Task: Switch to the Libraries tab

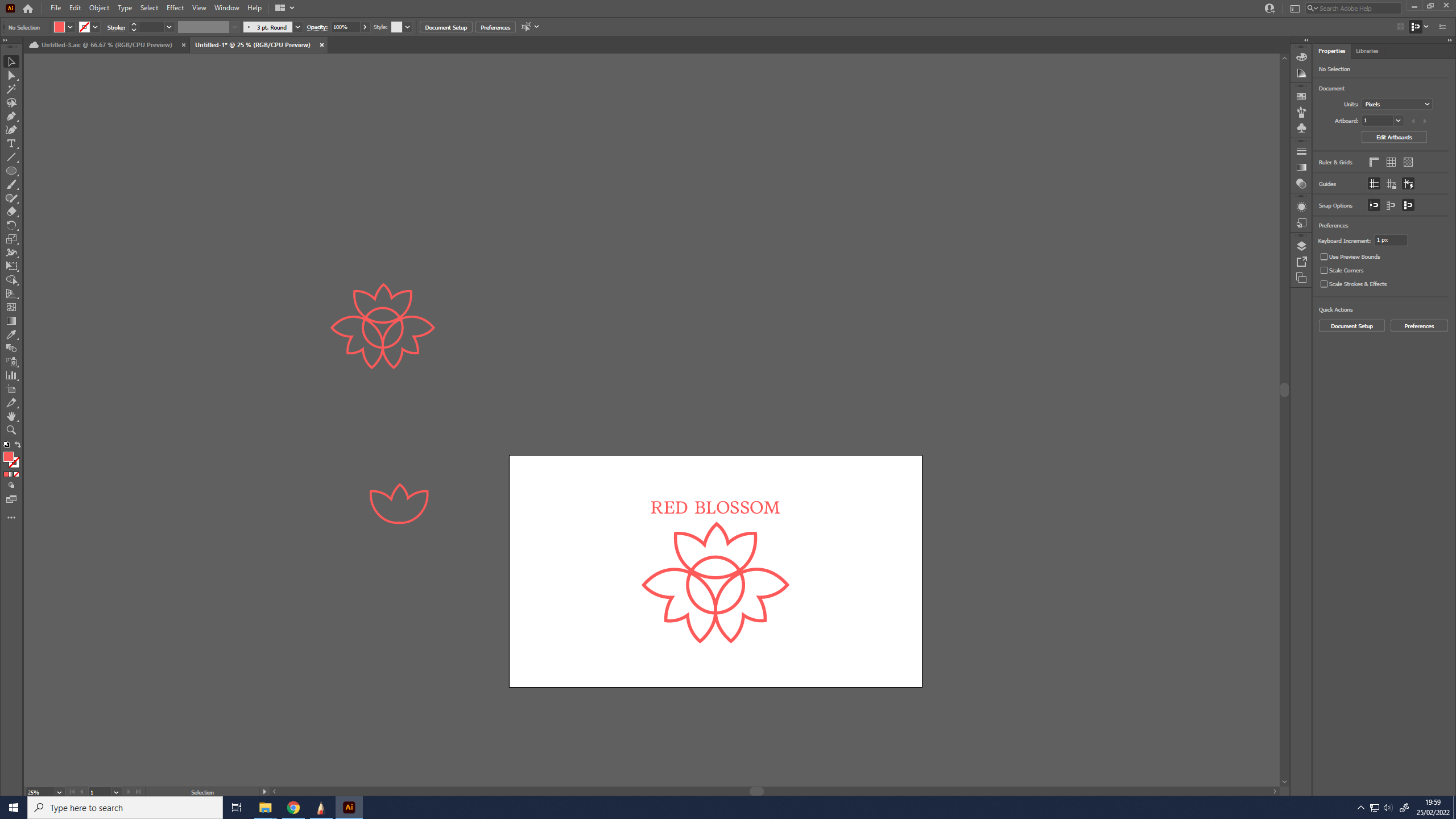Action: point(1367,51)
